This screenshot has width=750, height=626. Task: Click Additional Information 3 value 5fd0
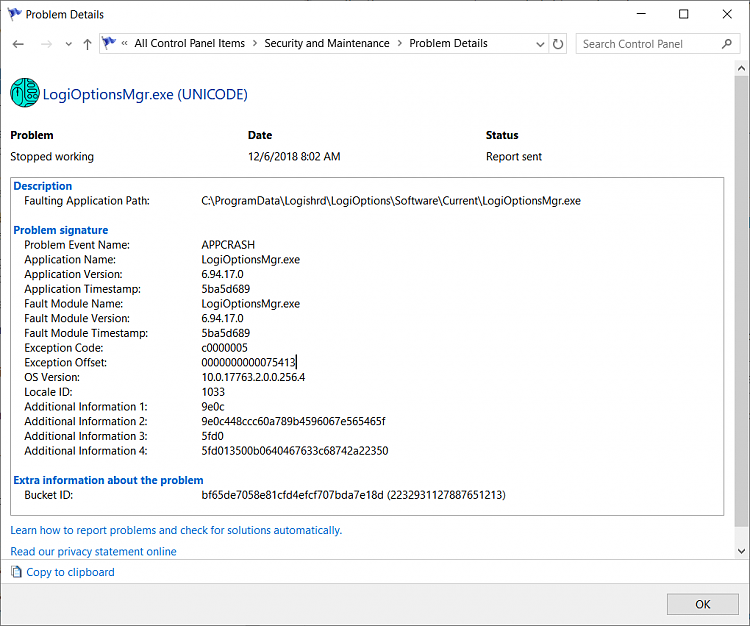coord(212,436)
